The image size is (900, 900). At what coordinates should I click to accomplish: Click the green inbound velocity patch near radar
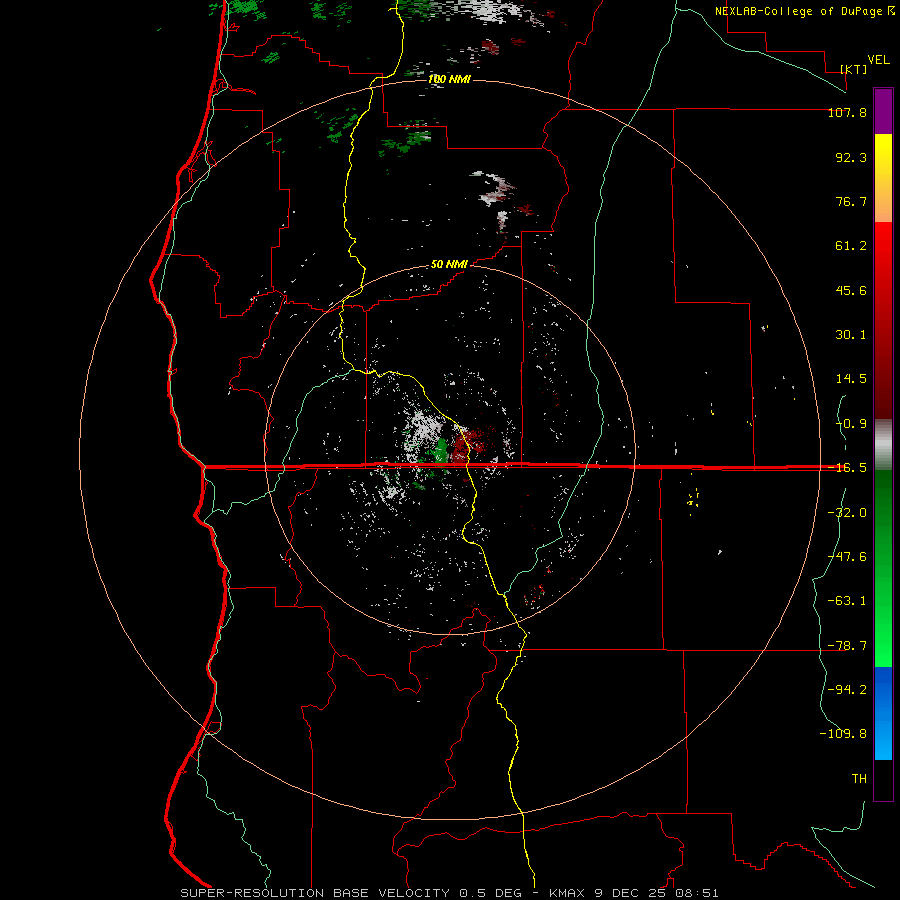click(x=441, y=450)
